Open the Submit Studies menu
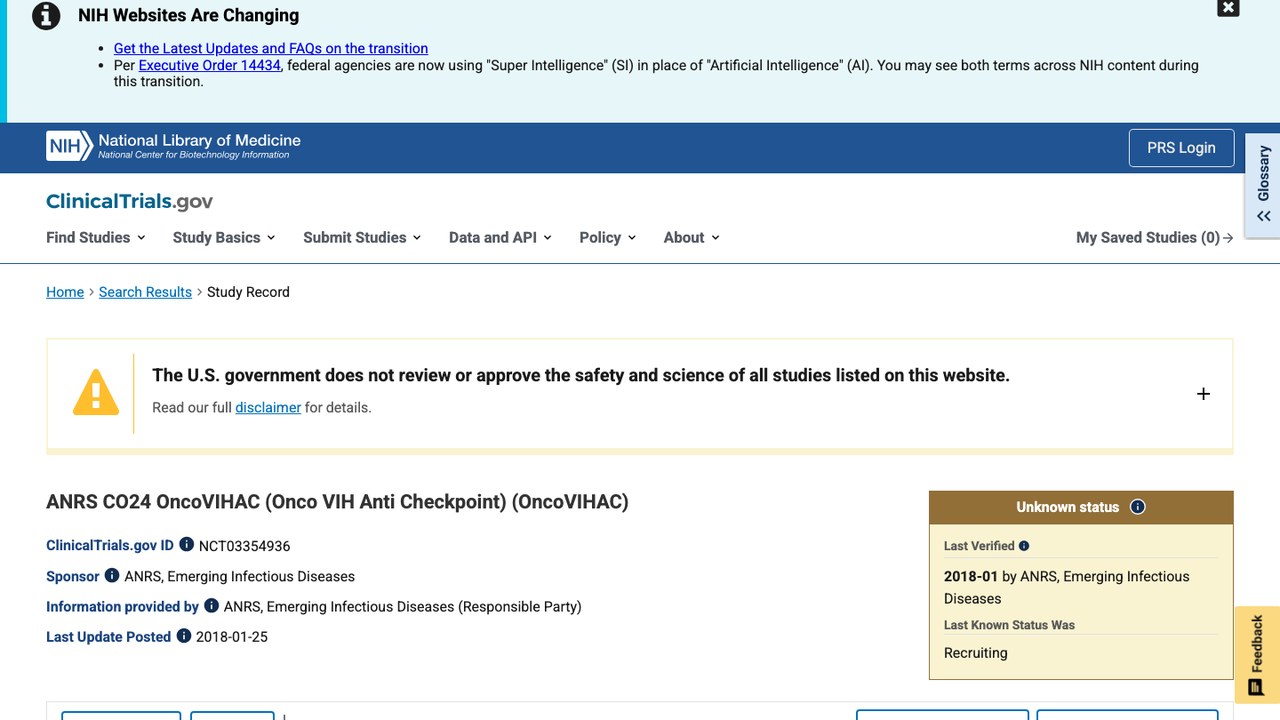Image resolution: width=1280 pixels, height=720 pixels. (362, 237)
